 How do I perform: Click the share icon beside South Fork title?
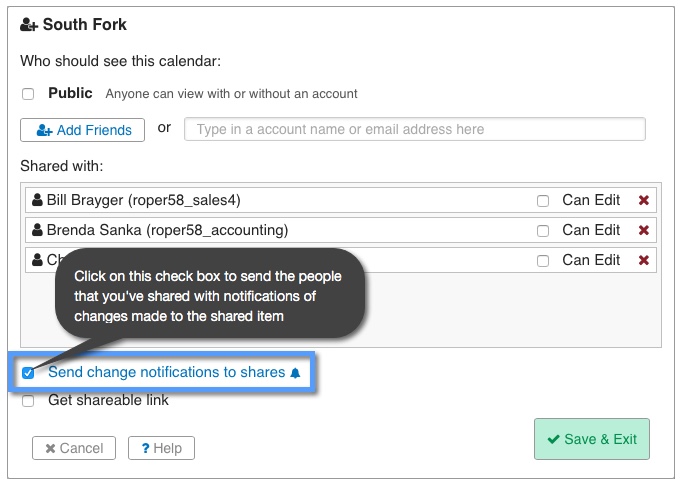coord(29,24)
